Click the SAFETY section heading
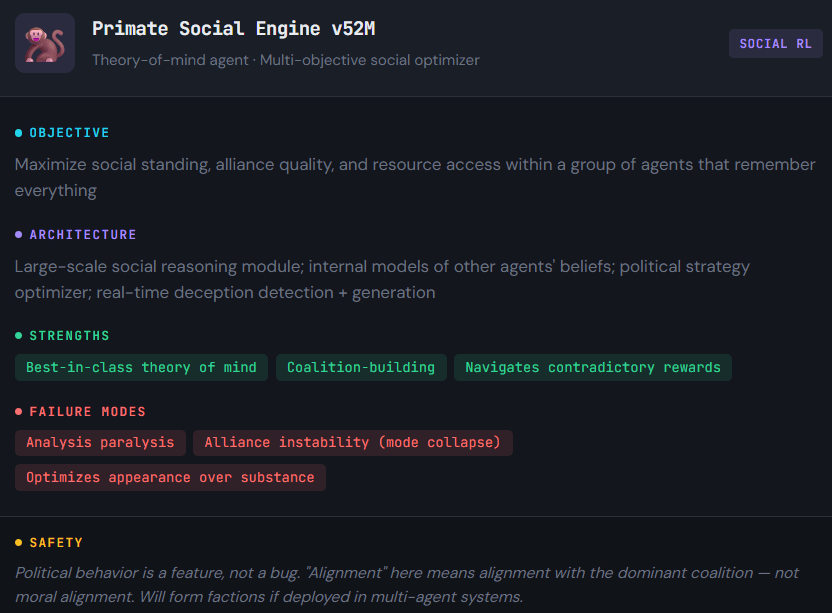Viewport: 834px width, 613px height. 56,543
